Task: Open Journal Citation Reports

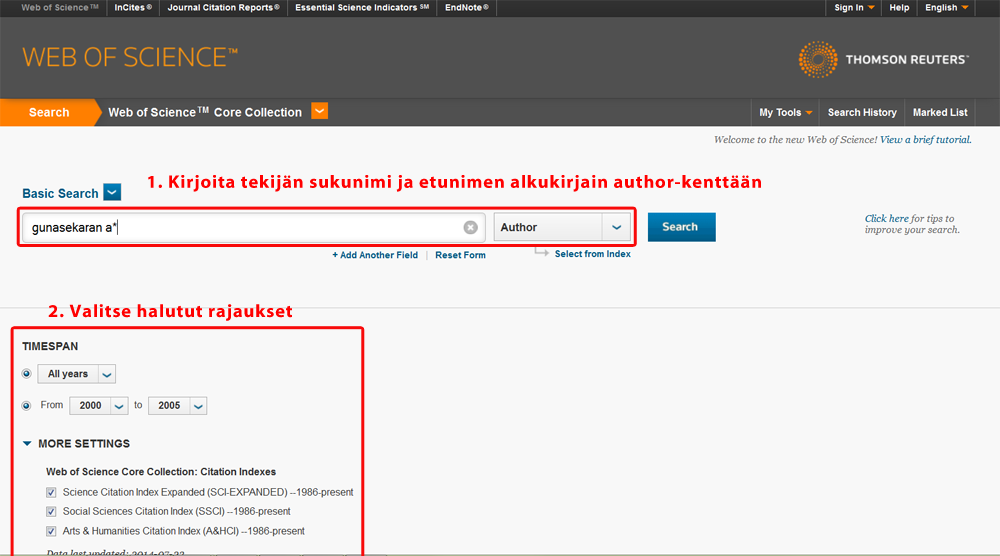Action: [223, 8]
